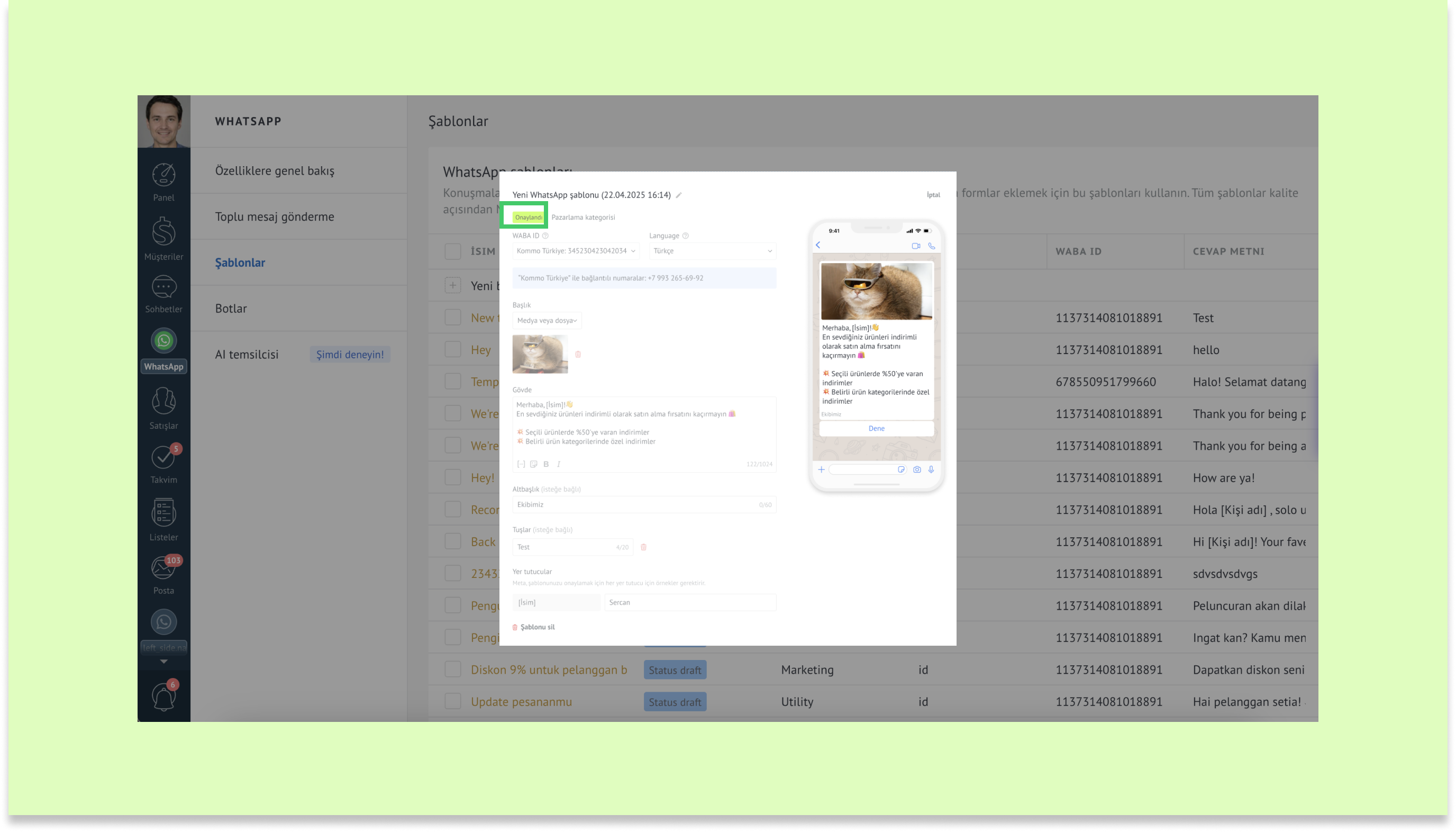Open the Medya veya dosya header dropdown

547,321
